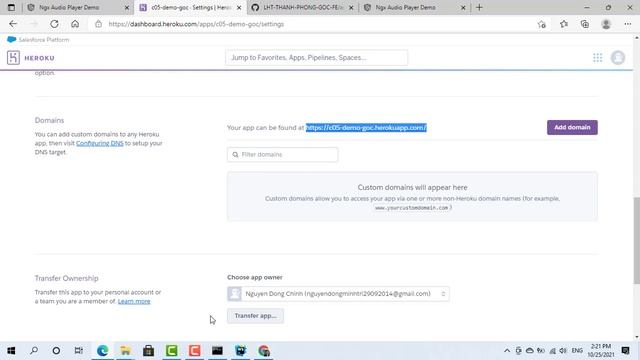Open Microsoft Store from taskbar

pyautogui.click(x=149, y=351)
